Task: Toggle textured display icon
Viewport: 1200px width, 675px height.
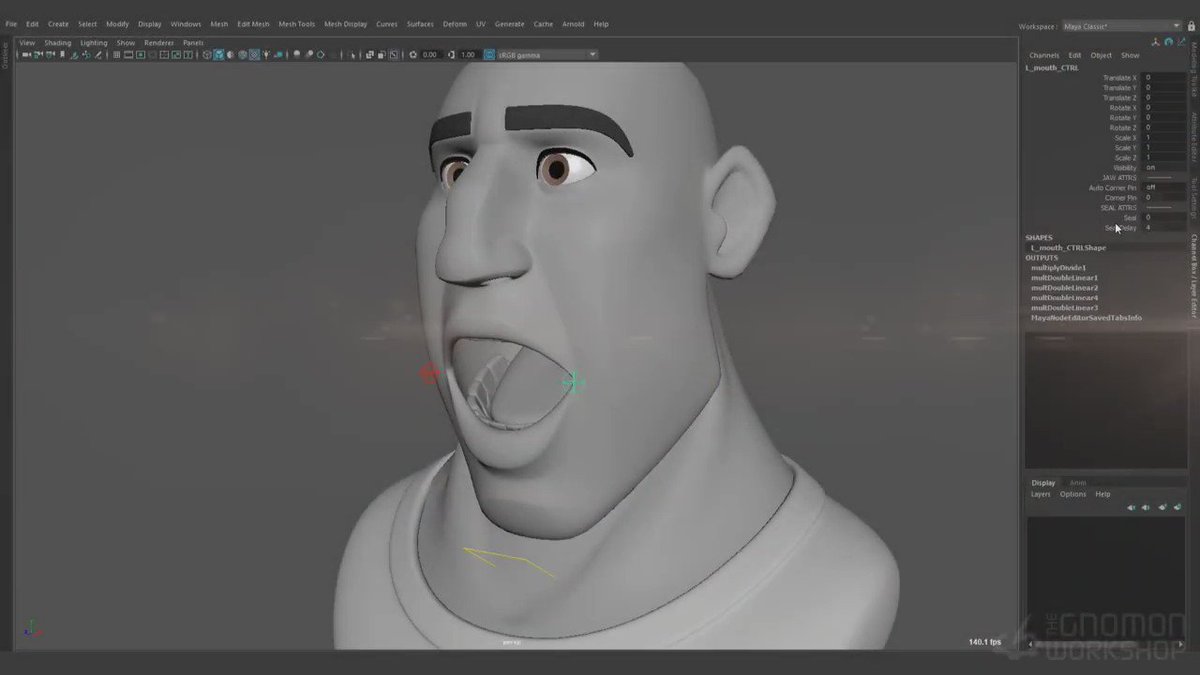Action: [x=254, y=54]
